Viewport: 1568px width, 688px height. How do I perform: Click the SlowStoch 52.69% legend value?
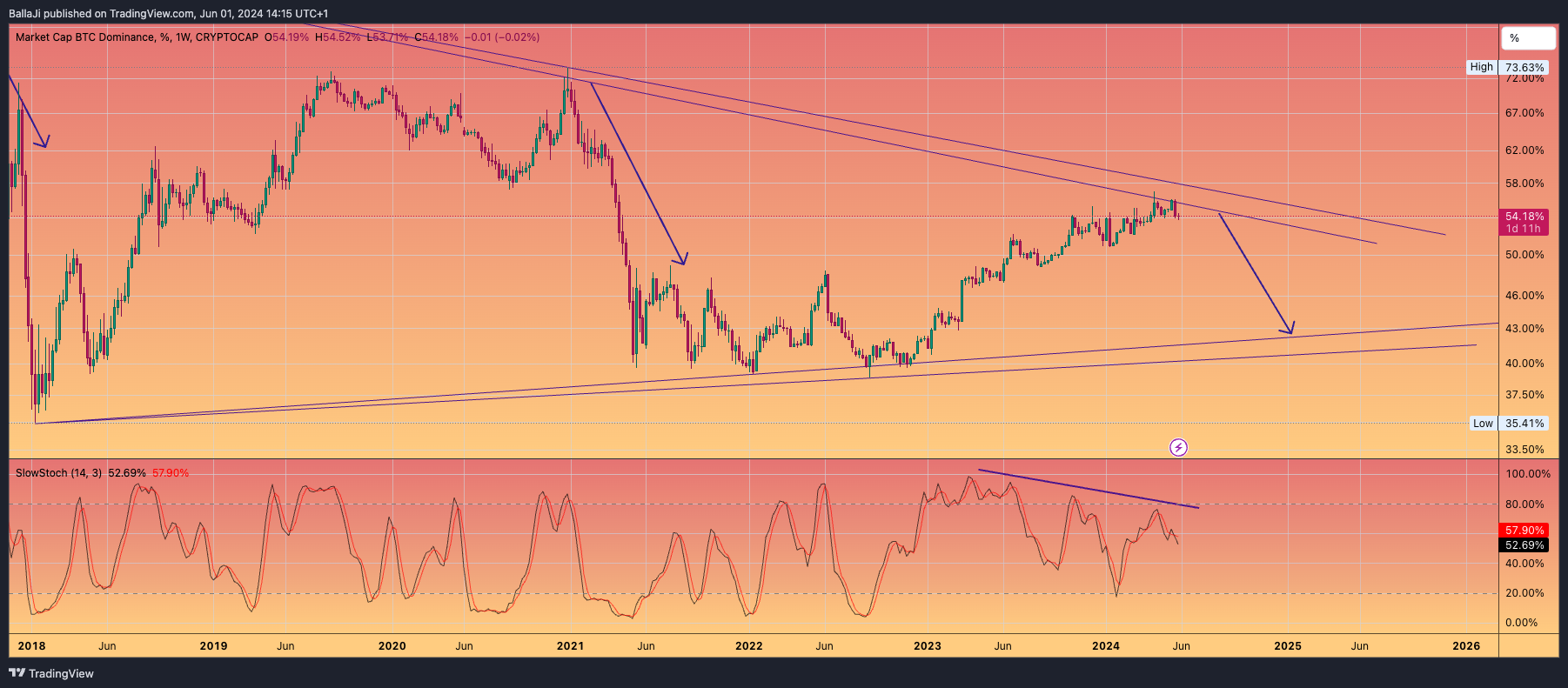coord(127,473)
